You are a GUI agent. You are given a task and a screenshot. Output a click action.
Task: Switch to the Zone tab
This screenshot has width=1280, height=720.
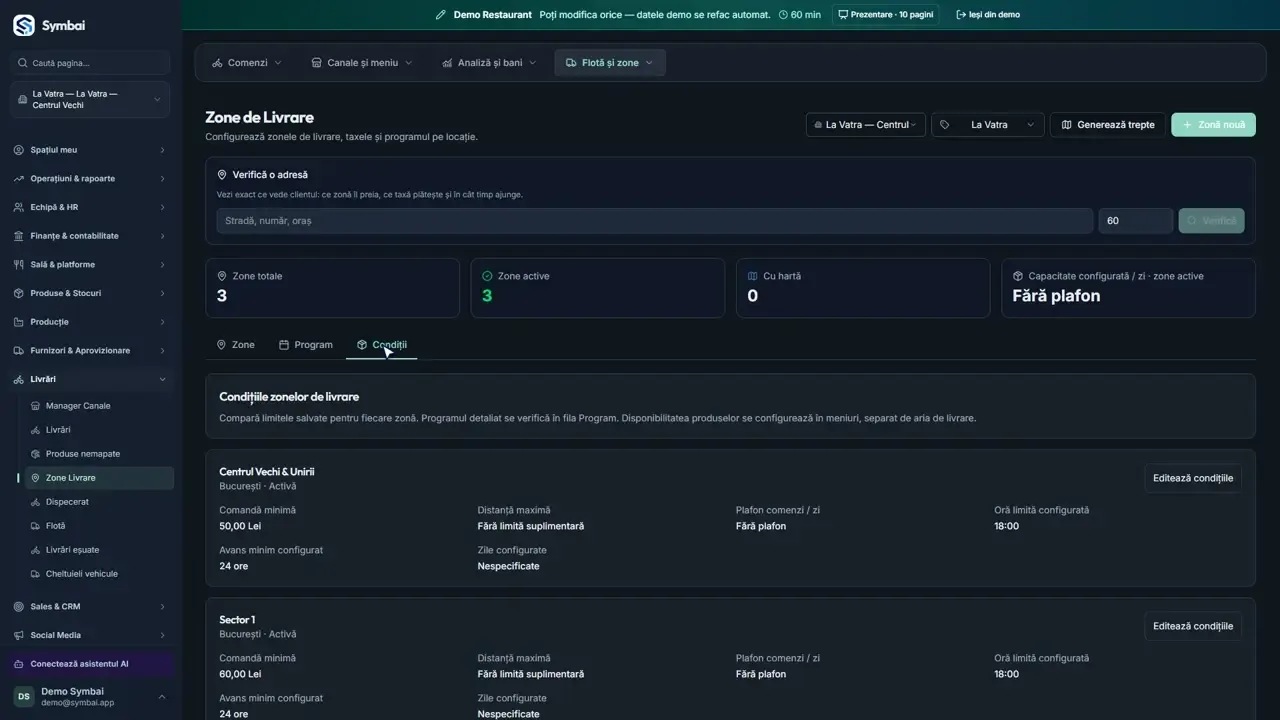pos(236,345)
